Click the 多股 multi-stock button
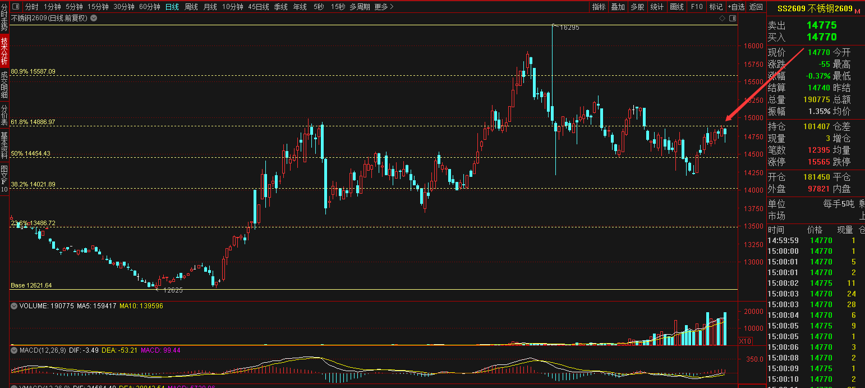The height and width of the screenshot is (388, 865). tap(637, 7)
